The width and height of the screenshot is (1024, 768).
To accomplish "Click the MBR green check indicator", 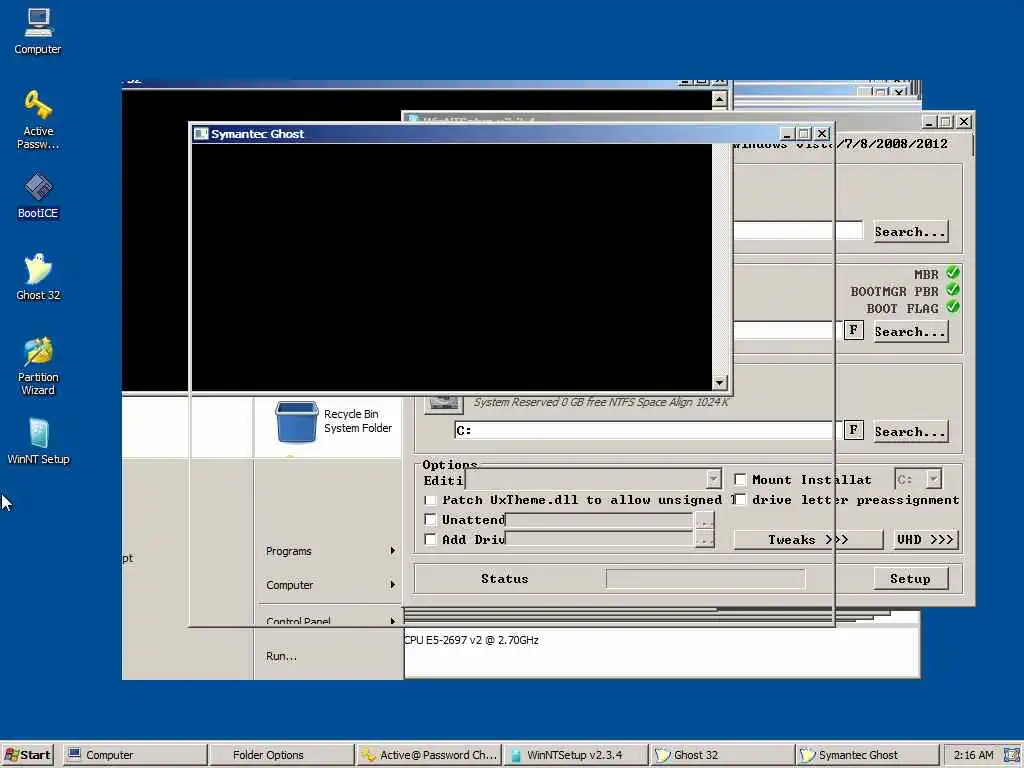I will click(x=953, y=273).
